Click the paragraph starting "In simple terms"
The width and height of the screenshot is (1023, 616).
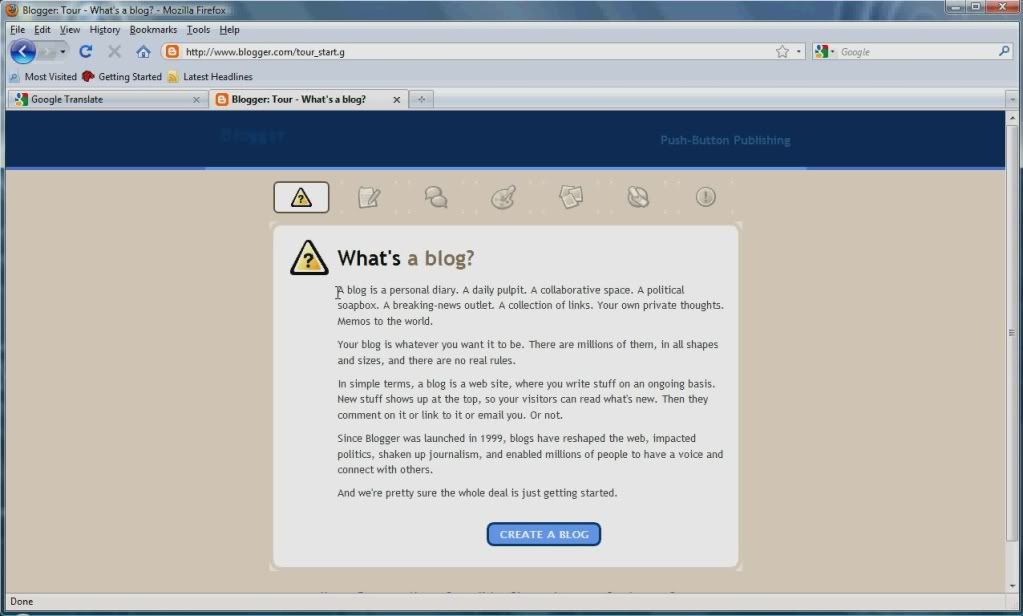pos(526,399)
